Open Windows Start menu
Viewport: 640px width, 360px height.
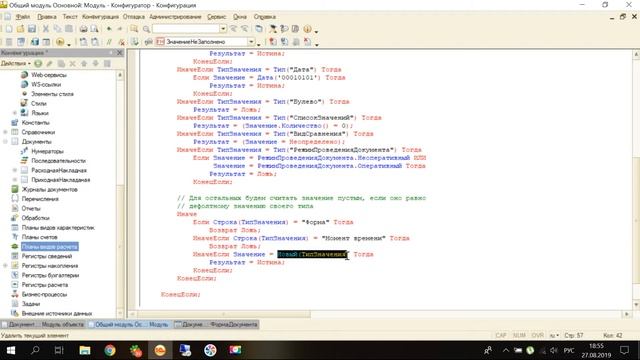coord(11,350)
